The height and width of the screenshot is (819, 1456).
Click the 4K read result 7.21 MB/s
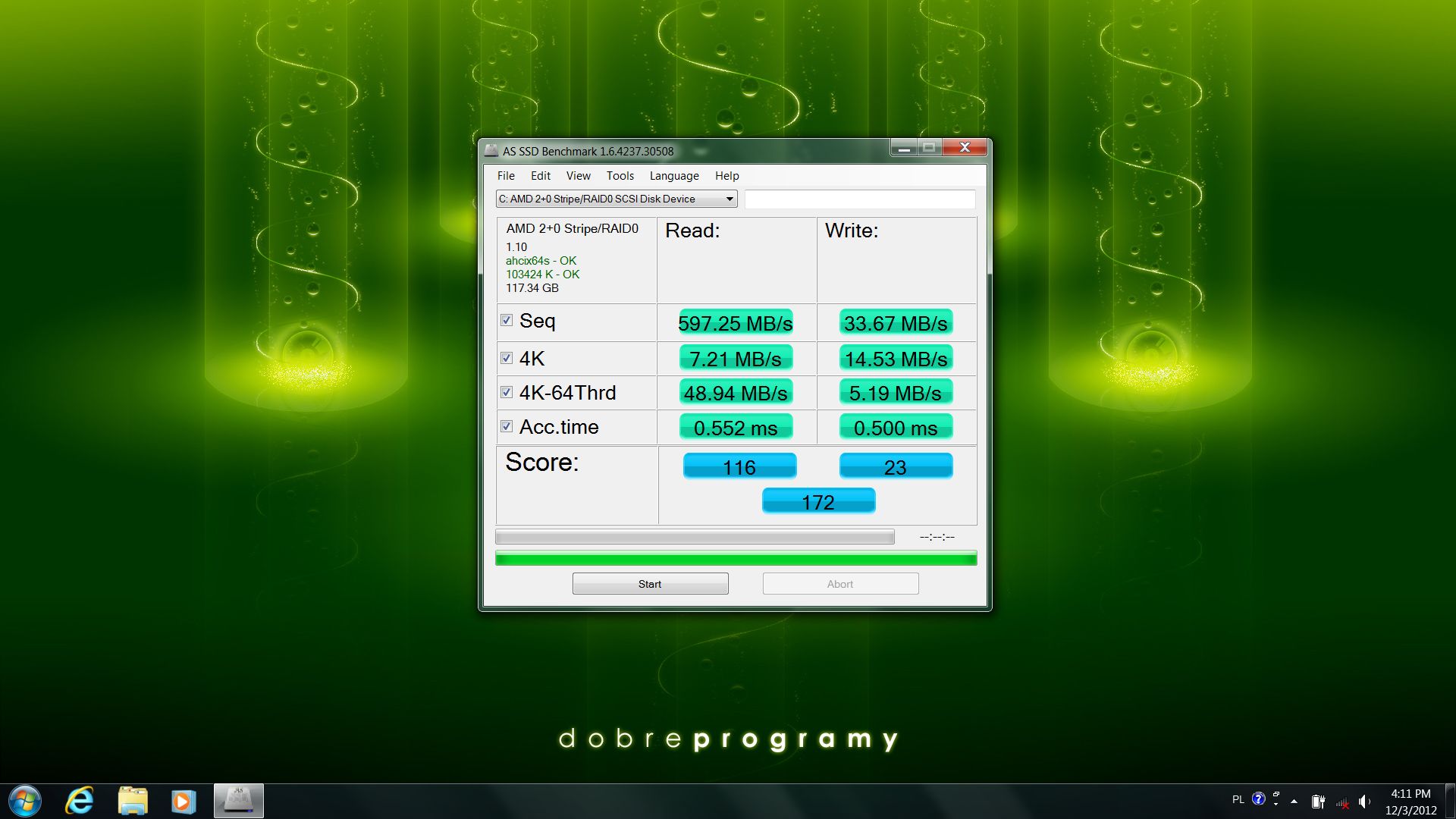[736, 359]
